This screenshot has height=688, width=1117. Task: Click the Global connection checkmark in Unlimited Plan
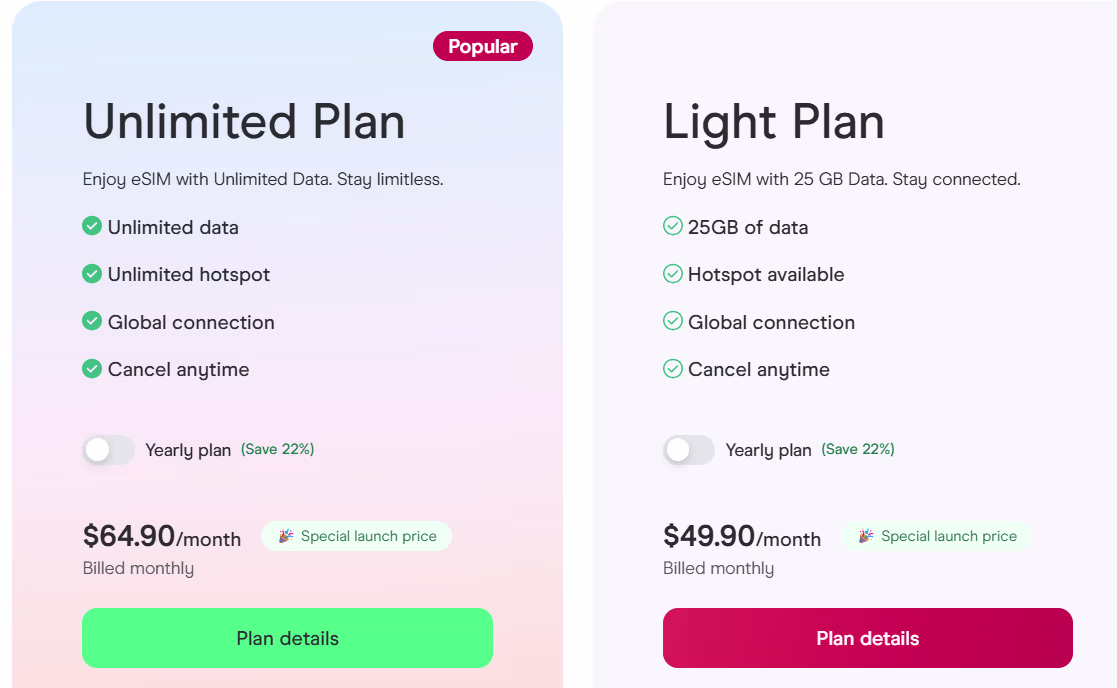pyautogui.click(x=92, y=322)
